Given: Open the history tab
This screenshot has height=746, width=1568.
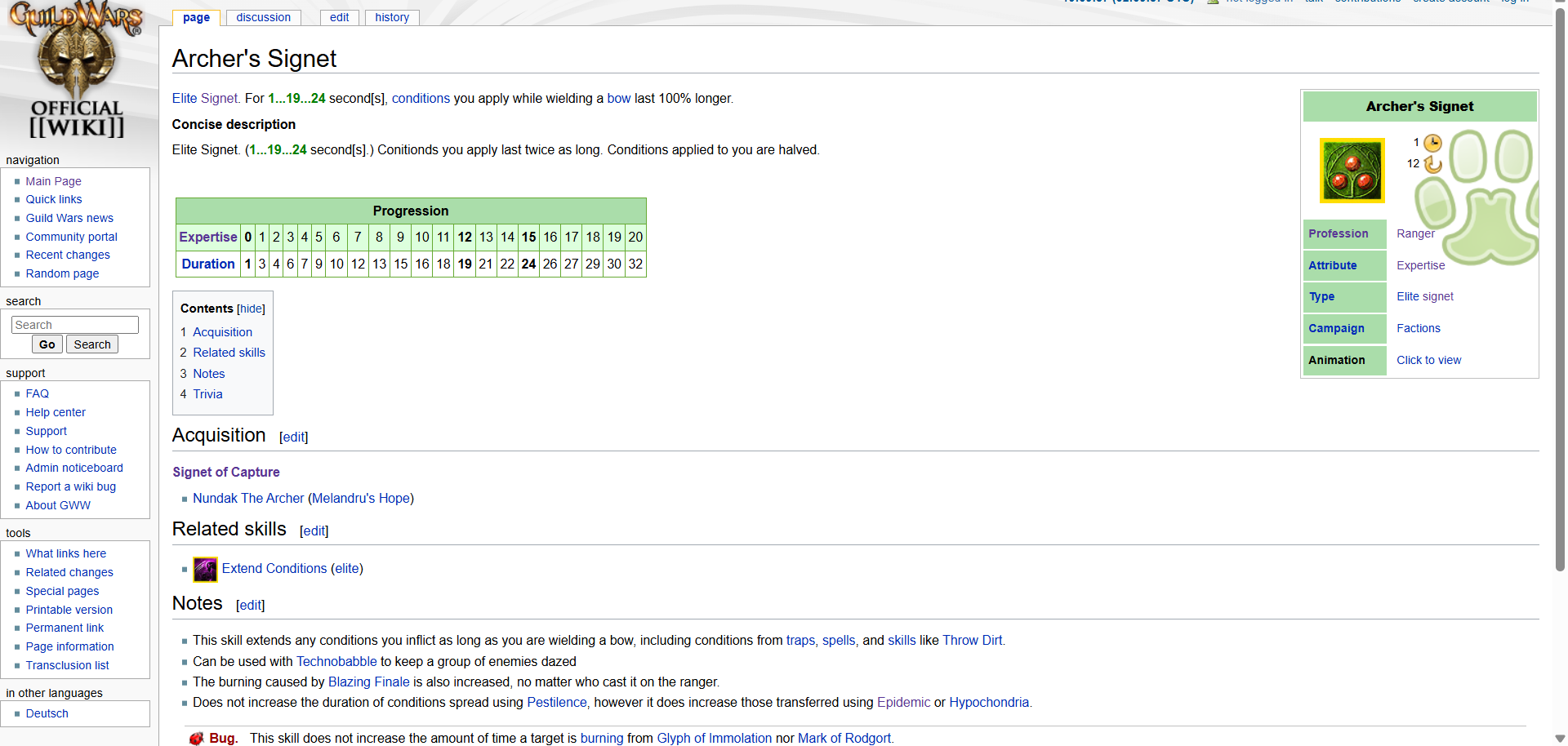Looking at the screenshot, I should tap(392, 17).
